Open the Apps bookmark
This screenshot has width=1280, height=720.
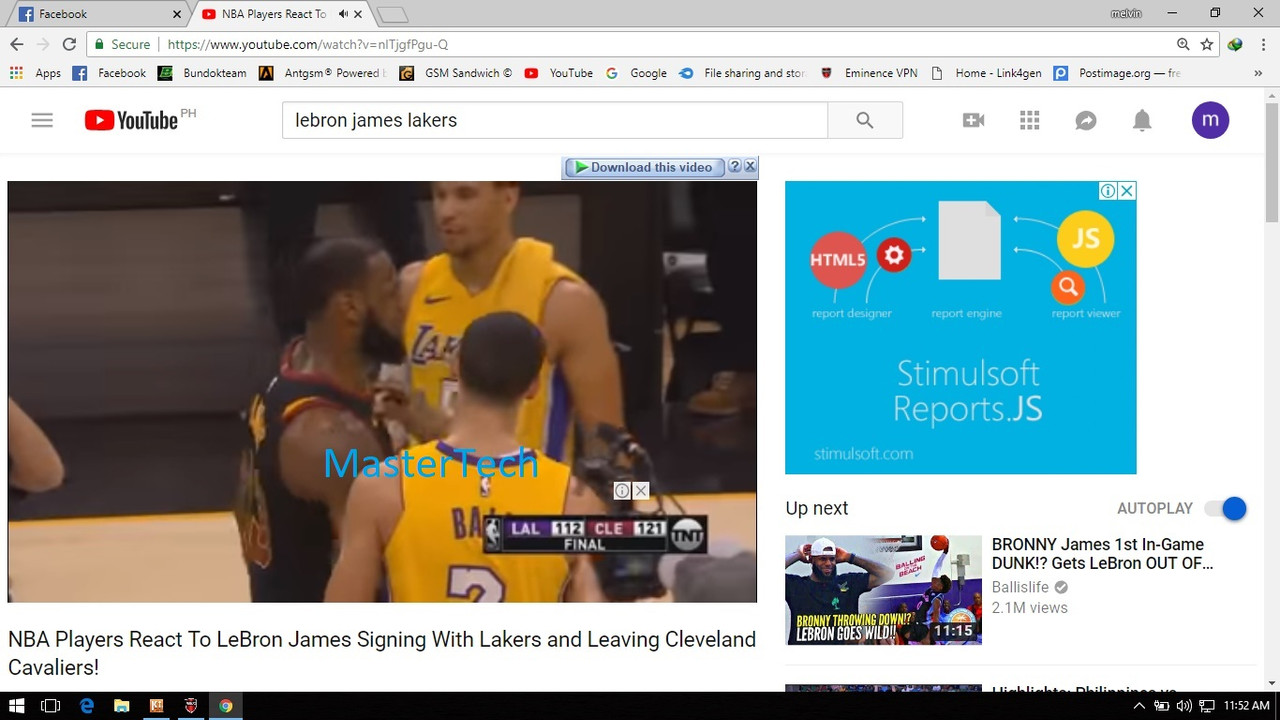tap(36, 73)
